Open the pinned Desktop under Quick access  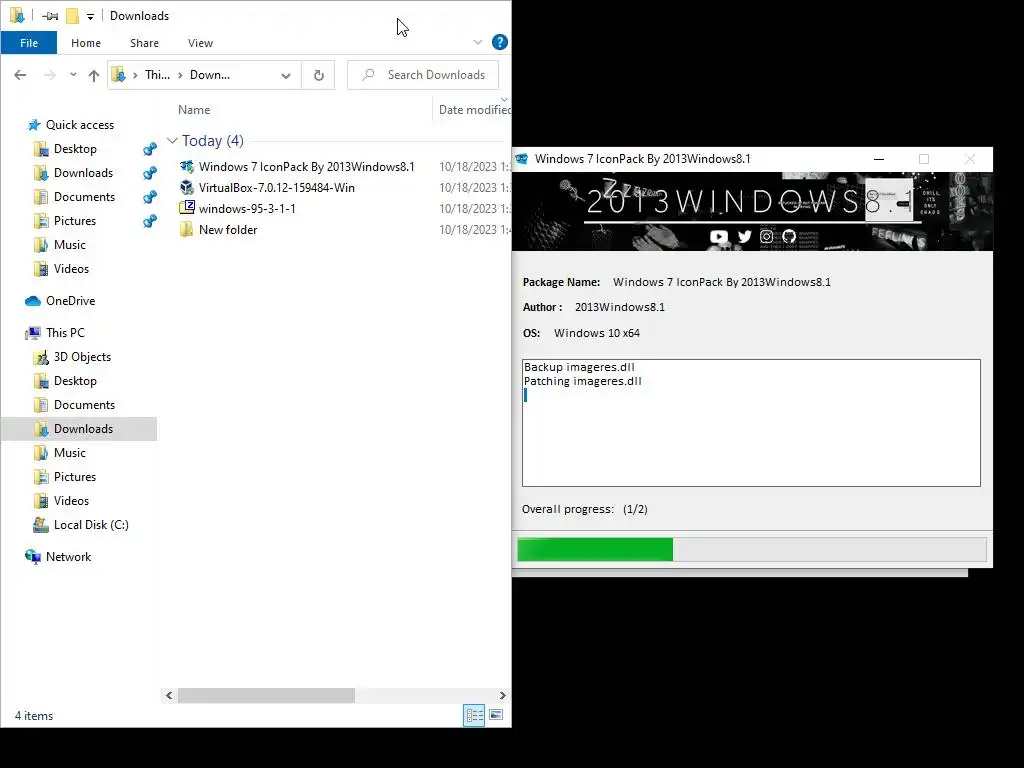click(74, 149)
